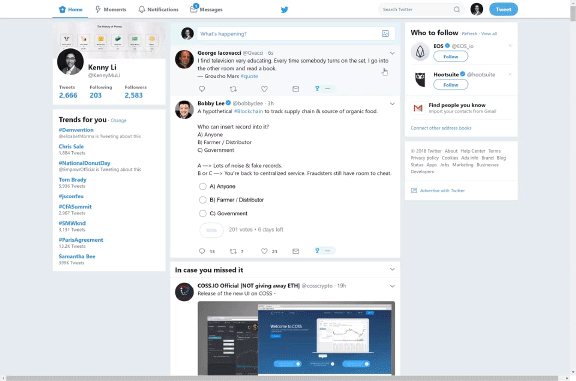This screenshot has height=381, width=576.
Task: Open the Moments tab
Action: (111, 10)
